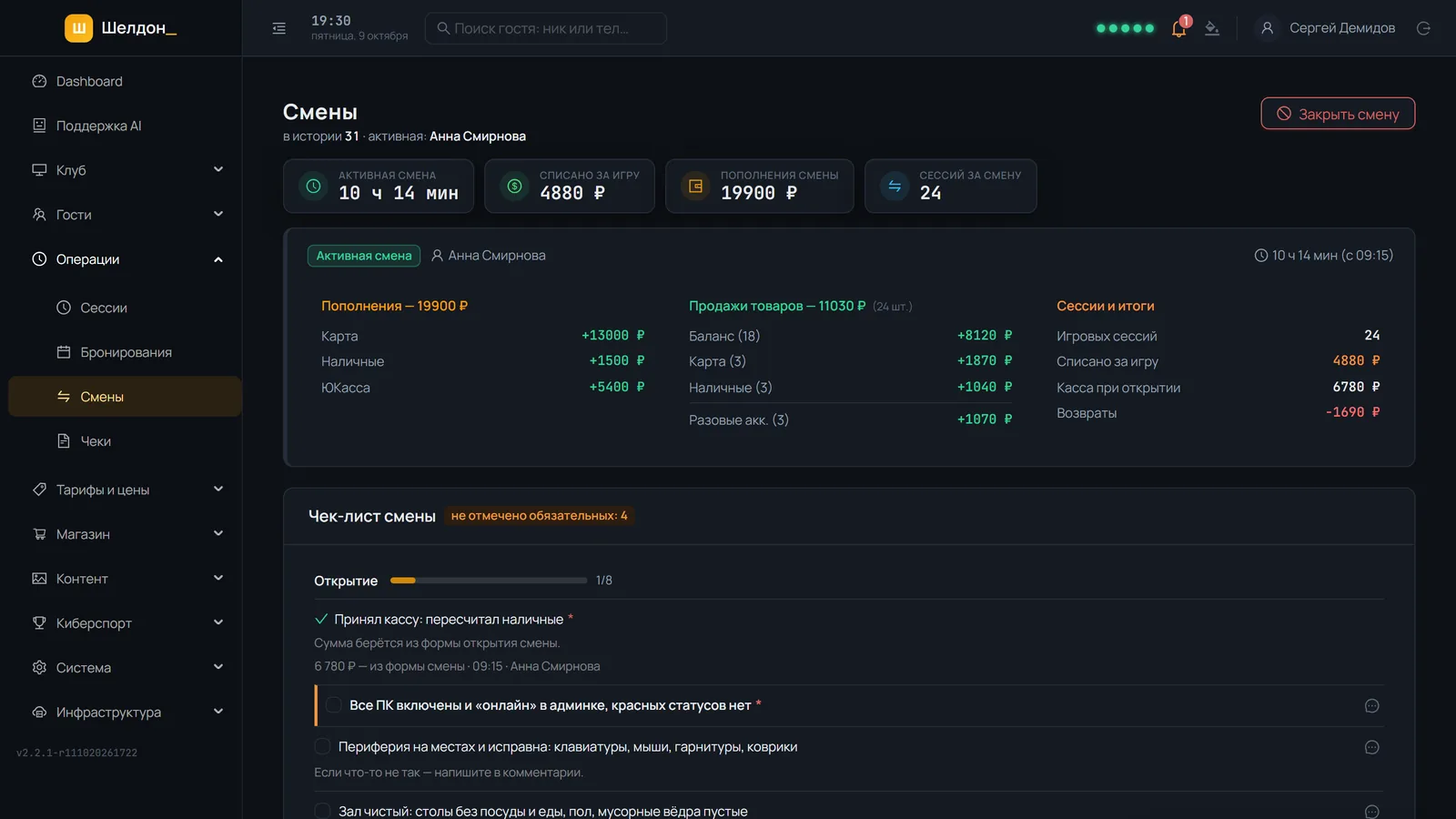
Task: Open comment for the Периферия checklist item
Action: tap(1371, 748)
